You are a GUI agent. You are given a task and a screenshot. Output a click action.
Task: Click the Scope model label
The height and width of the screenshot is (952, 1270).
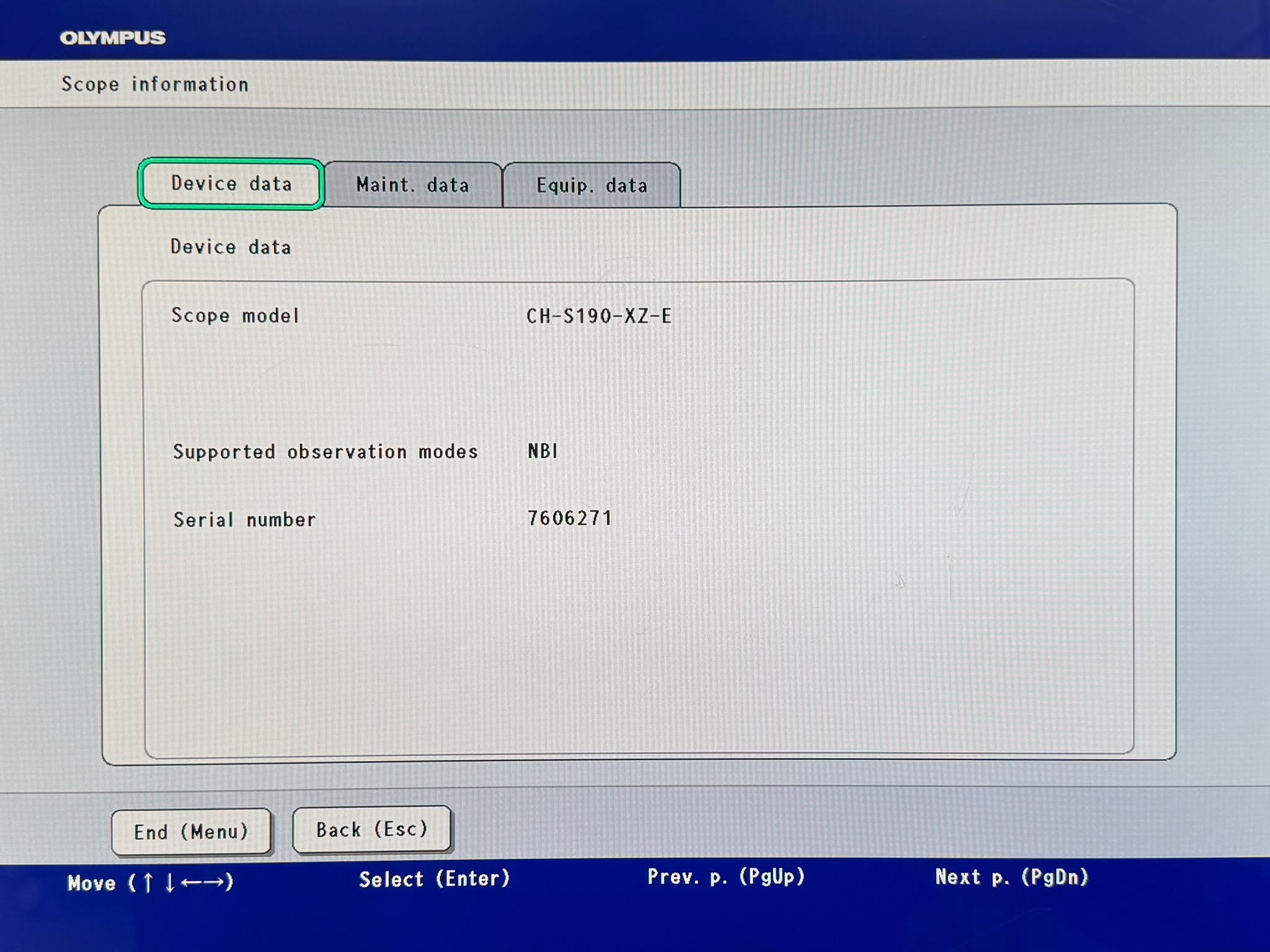click(x=235, y=315)
